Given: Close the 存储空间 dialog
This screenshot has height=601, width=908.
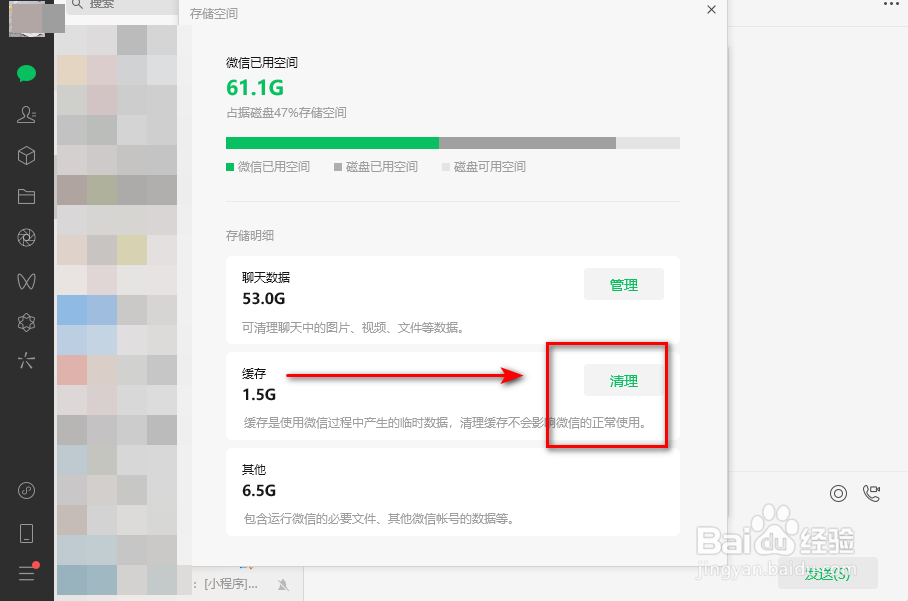Looking at the screenshot, I should point(712,9).
